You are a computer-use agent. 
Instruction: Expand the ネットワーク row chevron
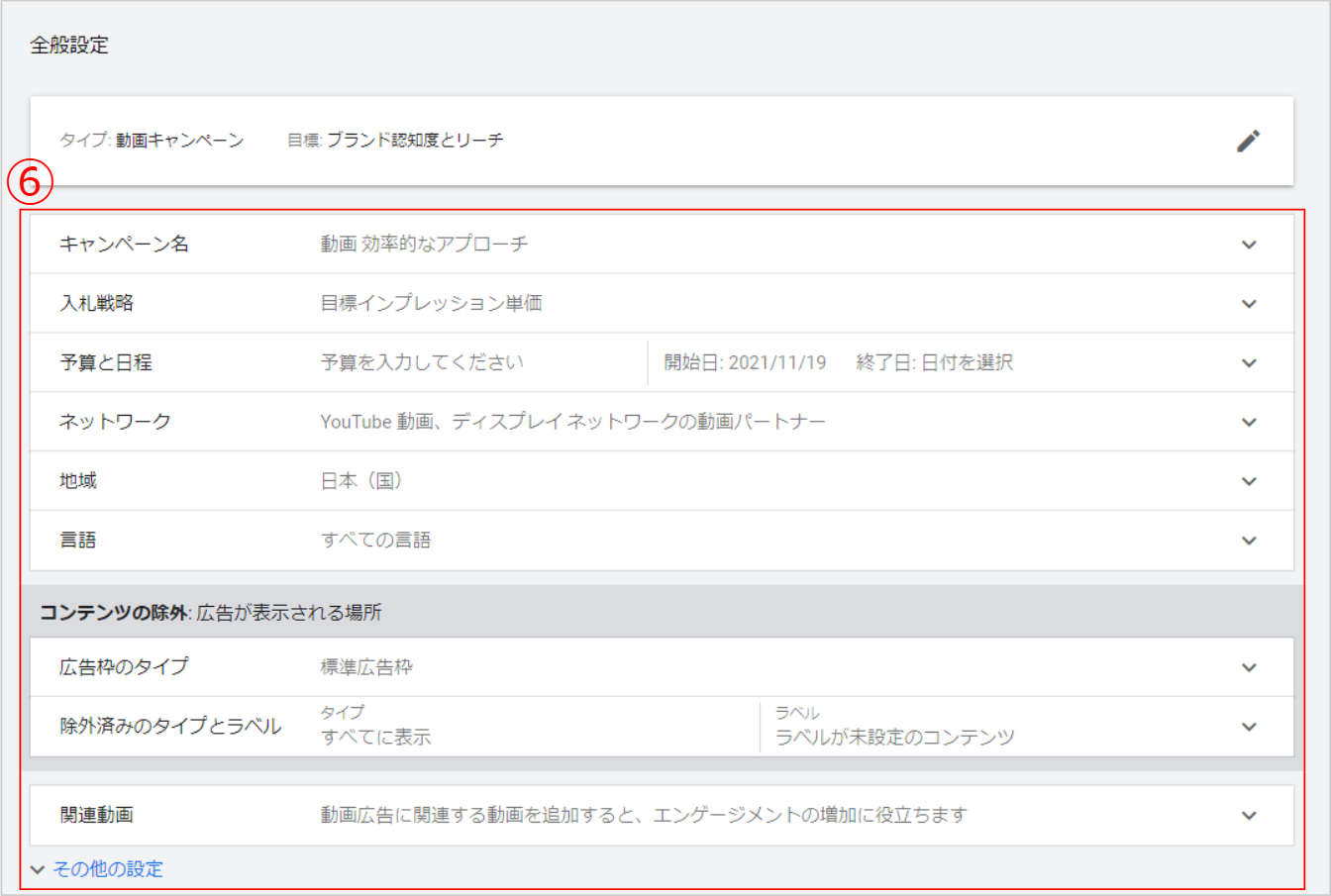pos(1249,423)
